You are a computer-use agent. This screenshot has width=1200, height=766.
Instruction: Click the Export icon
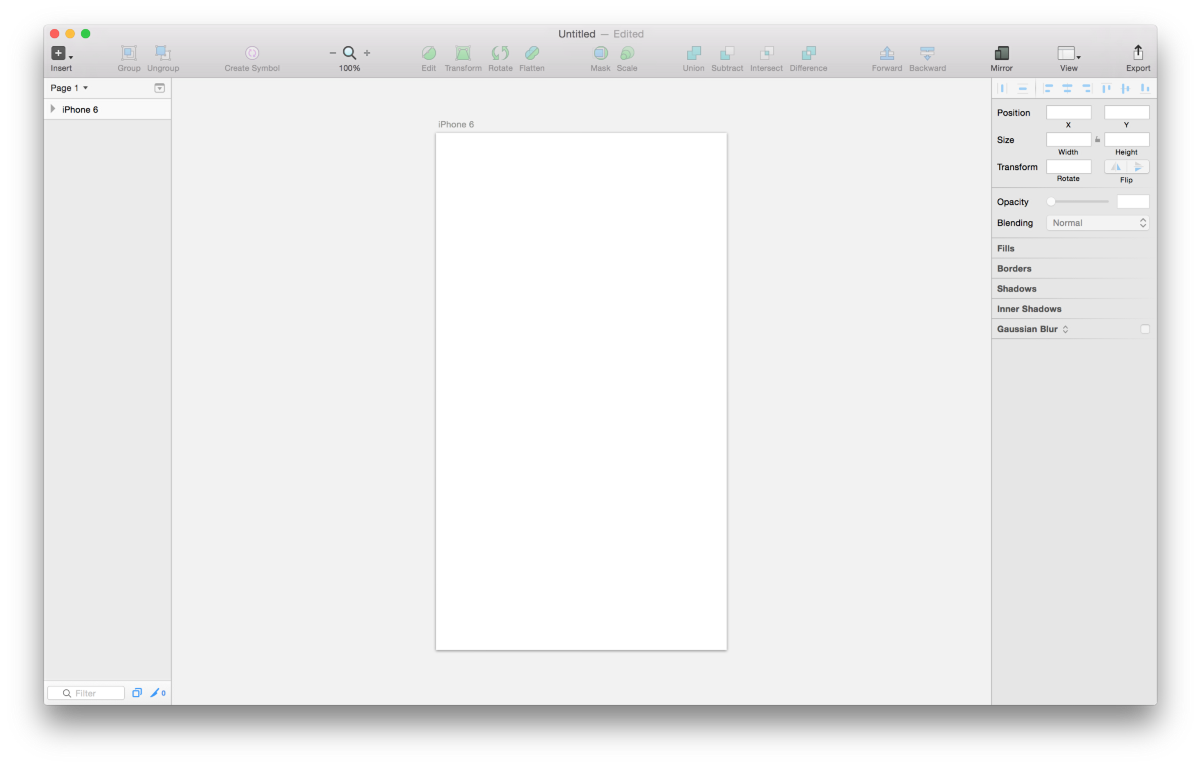coord(1138,52)
